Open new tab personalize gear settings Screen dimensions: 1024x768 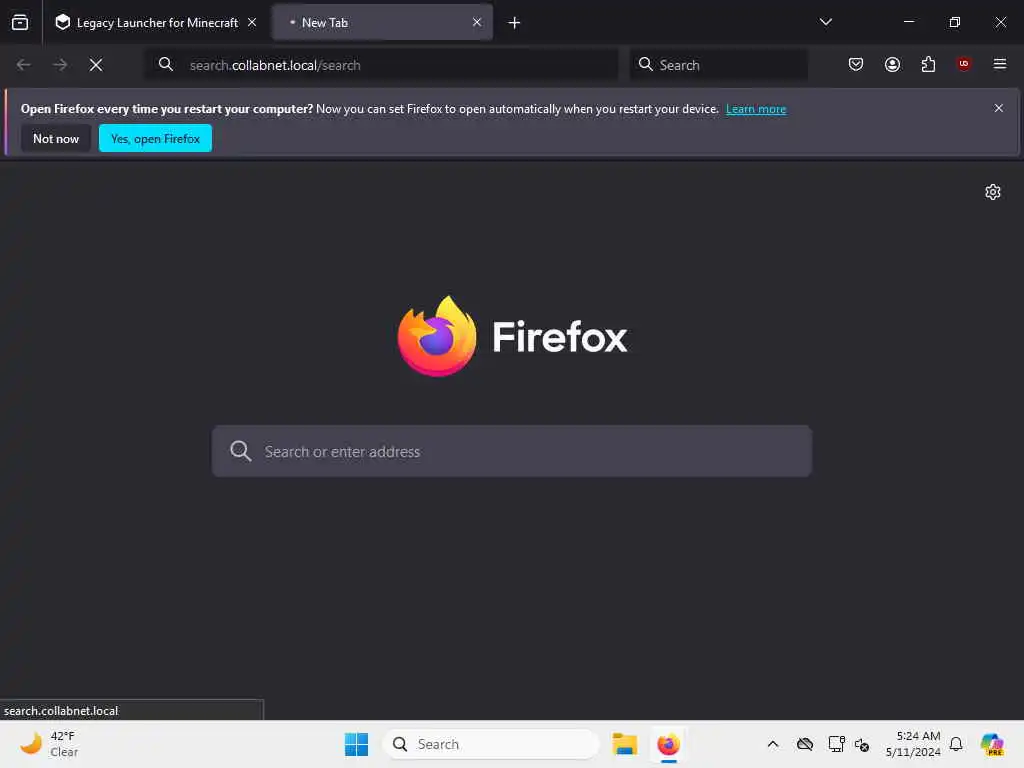tap(993, 192)
